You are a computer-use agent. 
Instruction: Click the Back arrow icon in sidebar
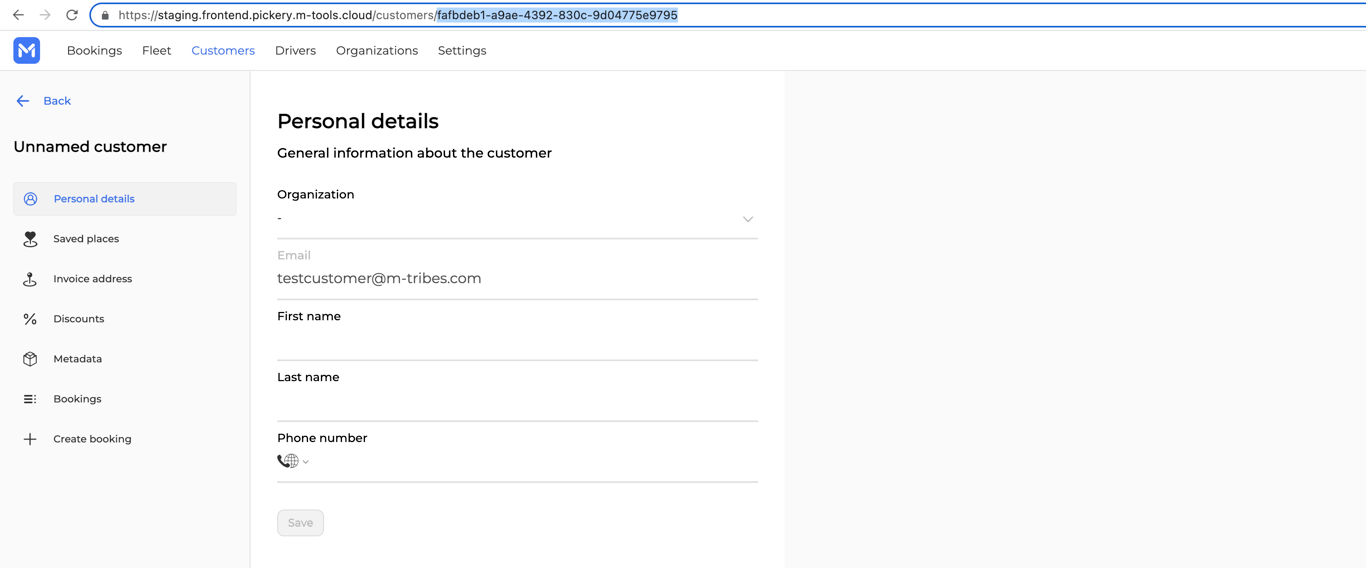[23, 101]
